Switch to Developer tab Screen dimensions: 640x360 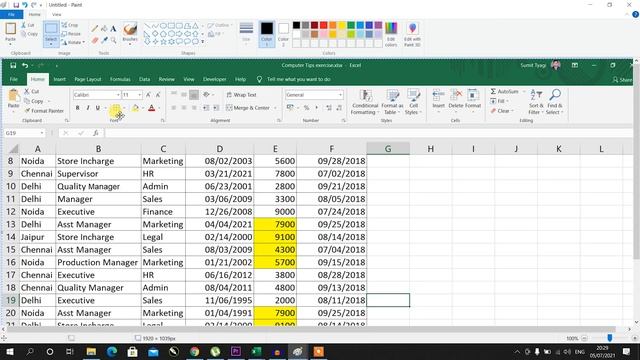point(215,79)
